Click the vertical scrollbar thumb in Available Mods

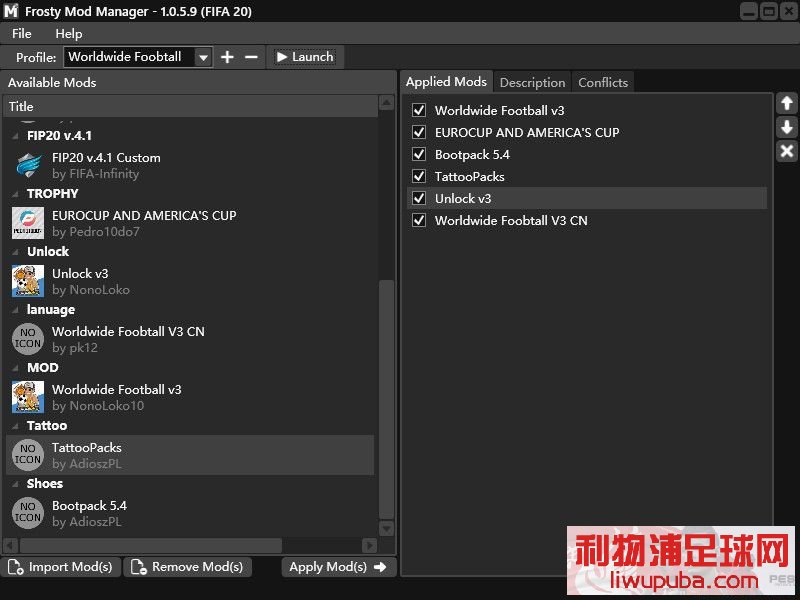386,399
